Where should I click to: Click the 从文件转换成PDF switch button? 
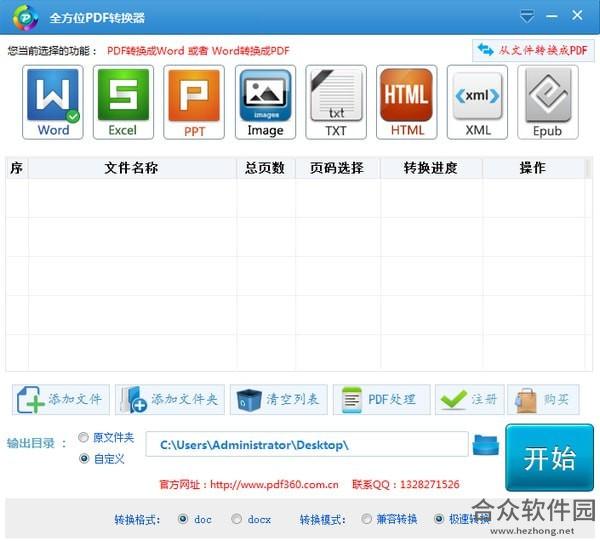coord(533,50)
